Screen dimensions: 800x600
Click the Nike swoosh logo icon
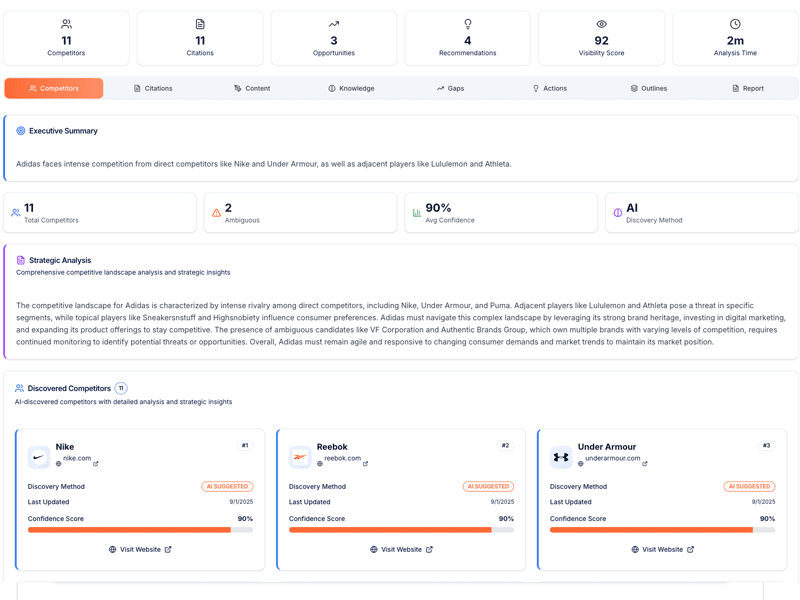pyautogui.click(x=39, y=458)
